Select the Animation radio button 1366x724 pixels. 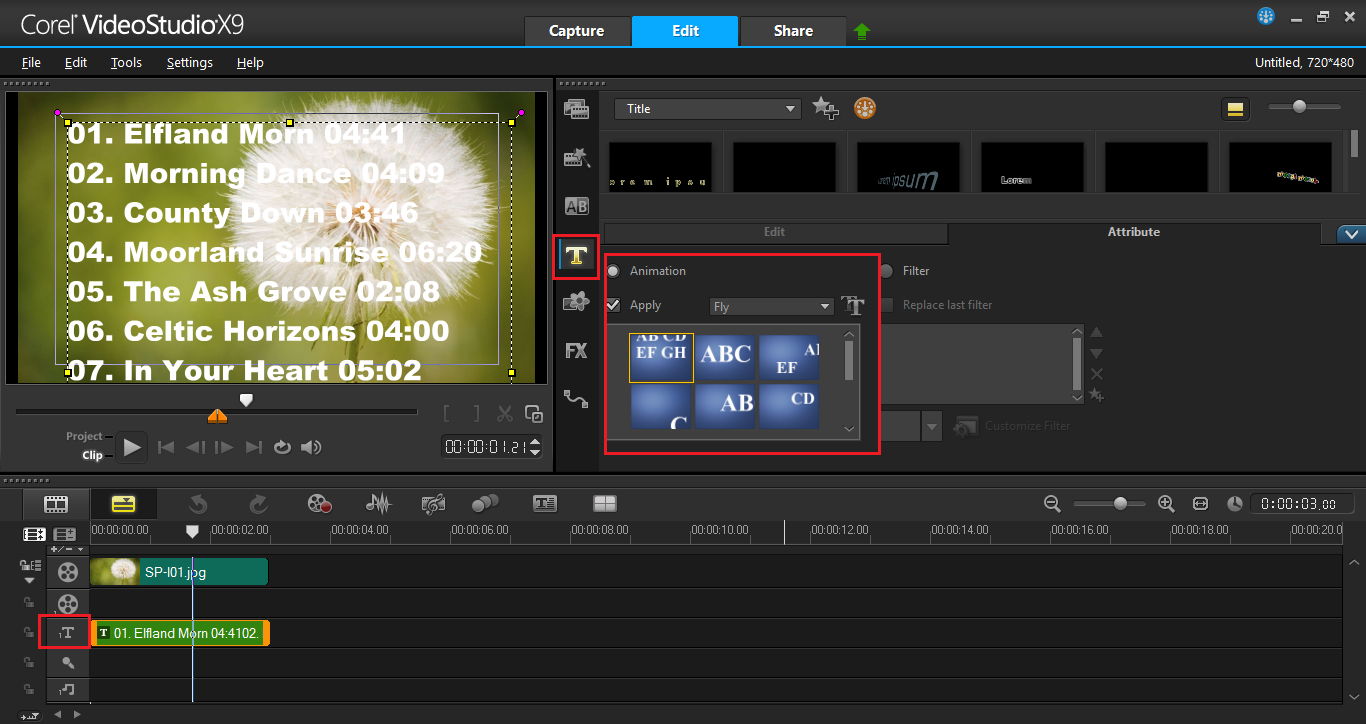click(613, 271)
